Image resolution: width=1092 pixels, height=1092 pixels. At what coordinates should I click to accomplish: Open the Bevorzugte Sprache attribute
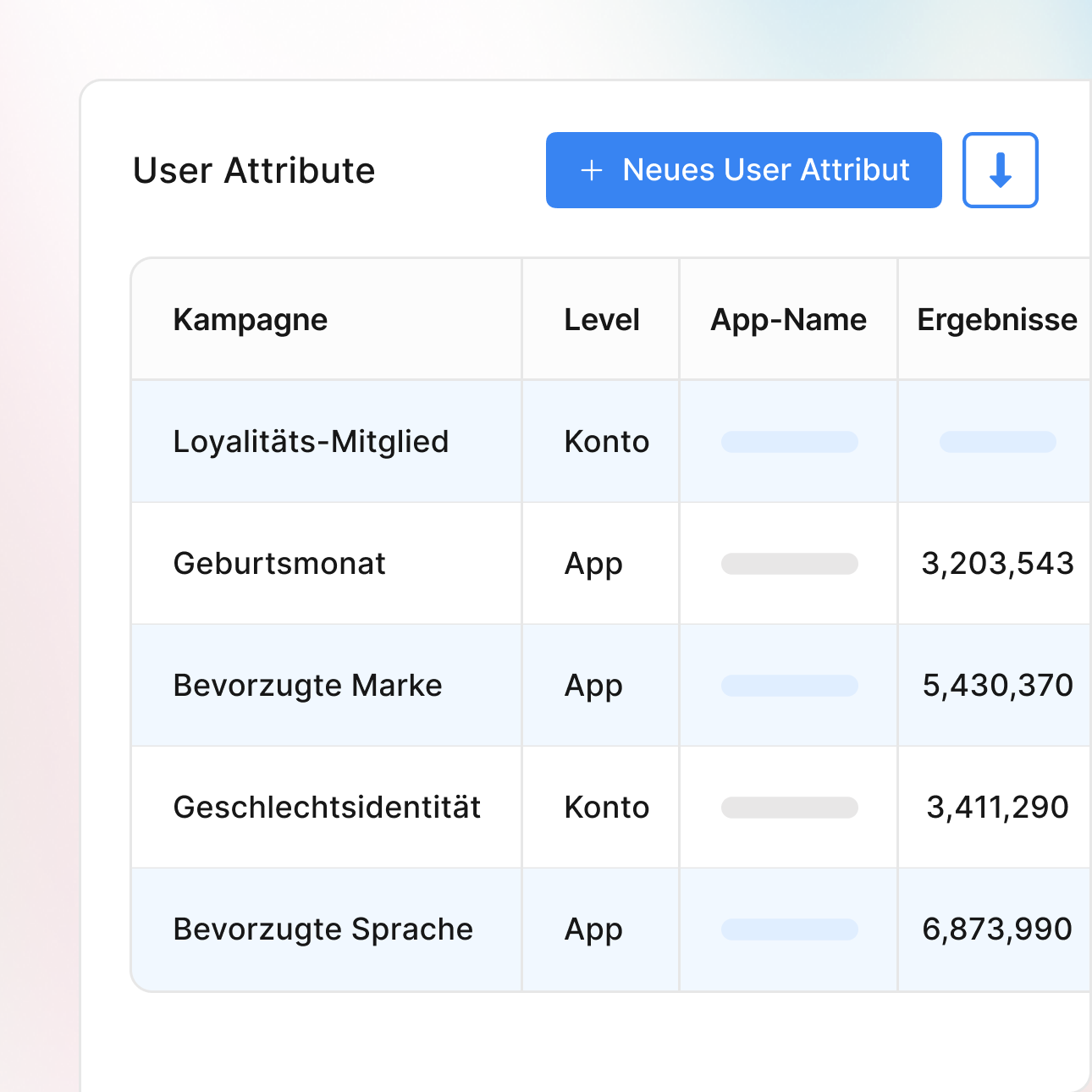click(x=323, y=929)
